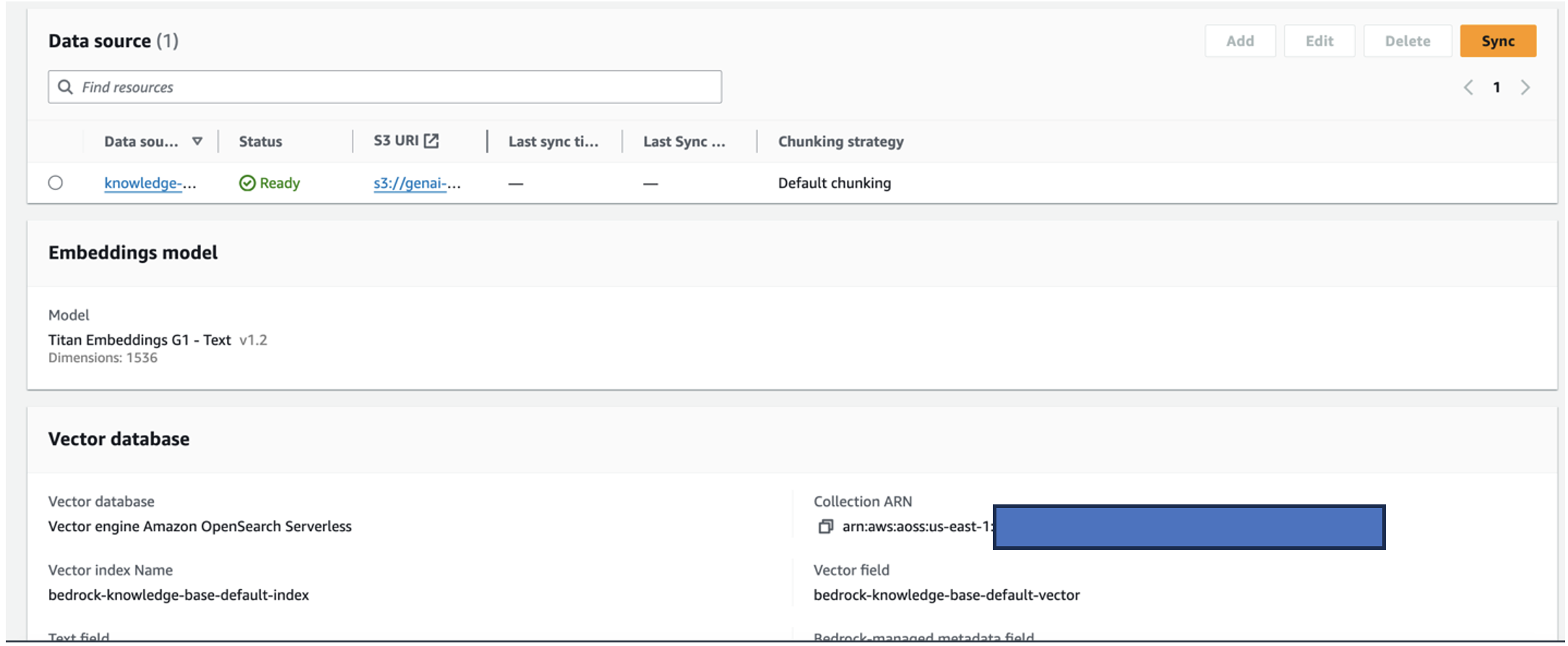Click the green Ready status icon
The image size is (1568, 646).
pos(247,184)
